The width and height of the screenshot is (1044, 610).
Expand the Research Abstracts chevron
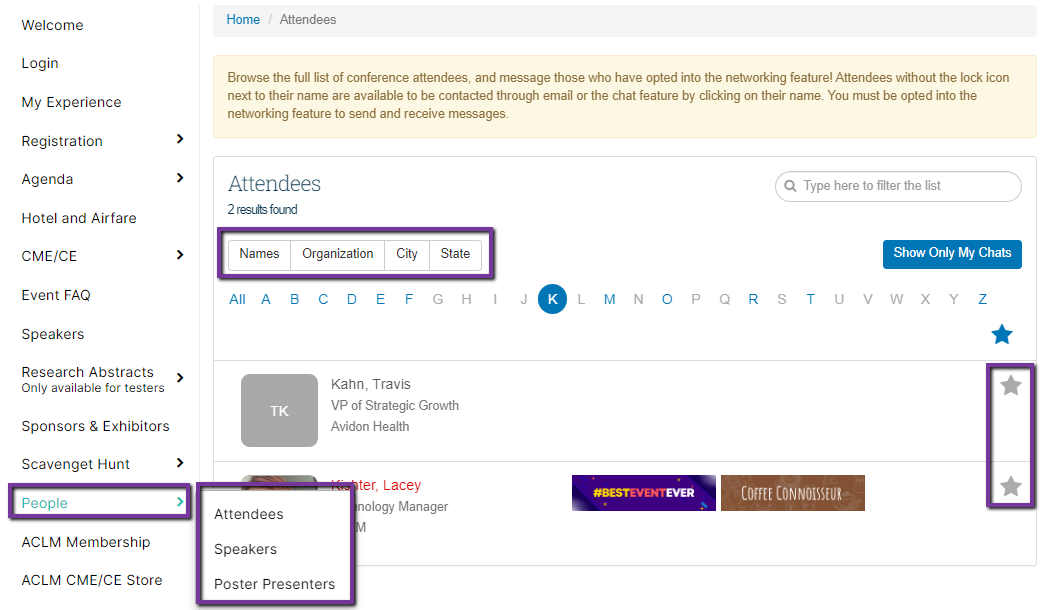(x=180, y=378)
